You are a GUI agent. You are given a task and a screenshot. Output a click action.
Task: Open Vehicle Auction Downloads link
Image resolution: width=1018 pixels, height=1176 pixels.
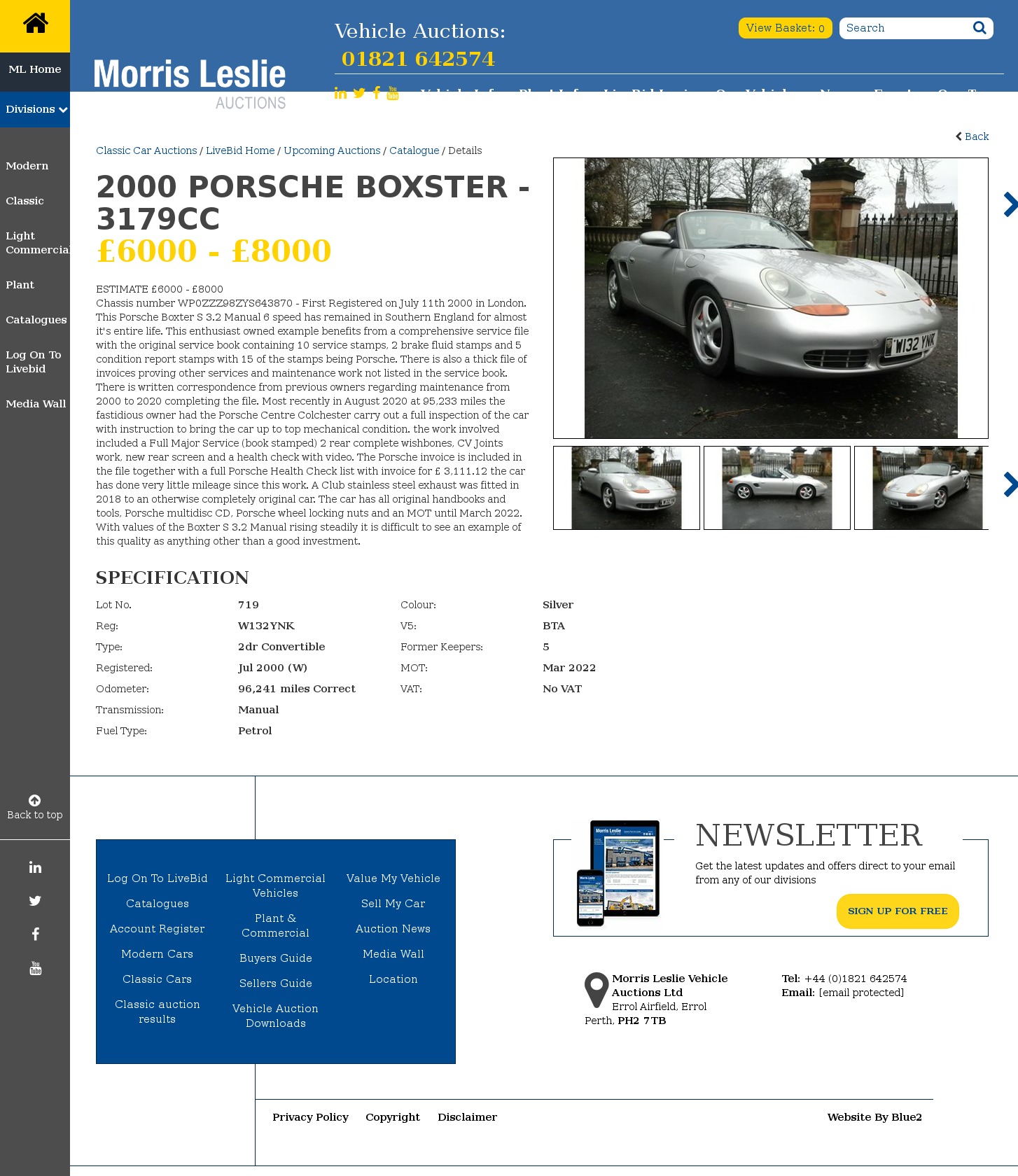tap(276, 1016)
